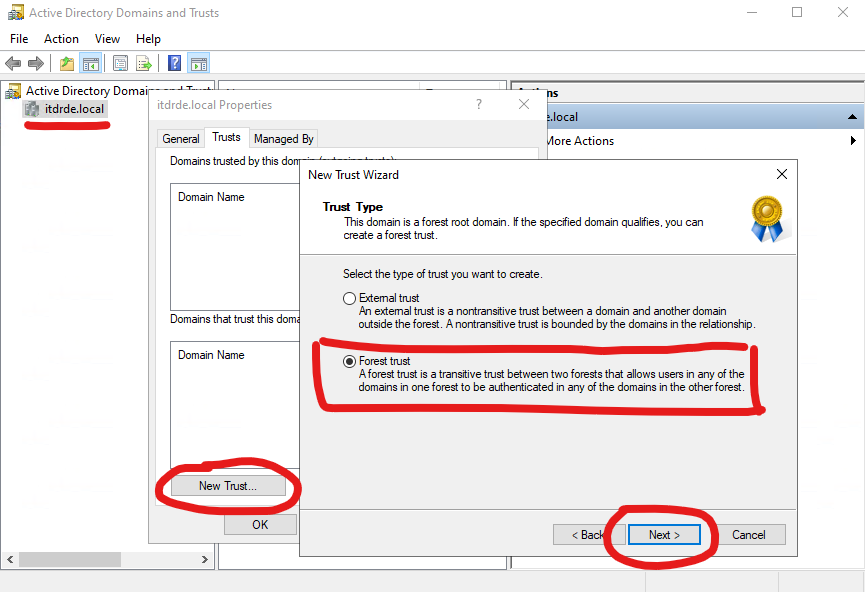Open the File menu
Image resolution: width=865 pixels, height=592 pixels.
pyautogui.click(x=19, y=39)
